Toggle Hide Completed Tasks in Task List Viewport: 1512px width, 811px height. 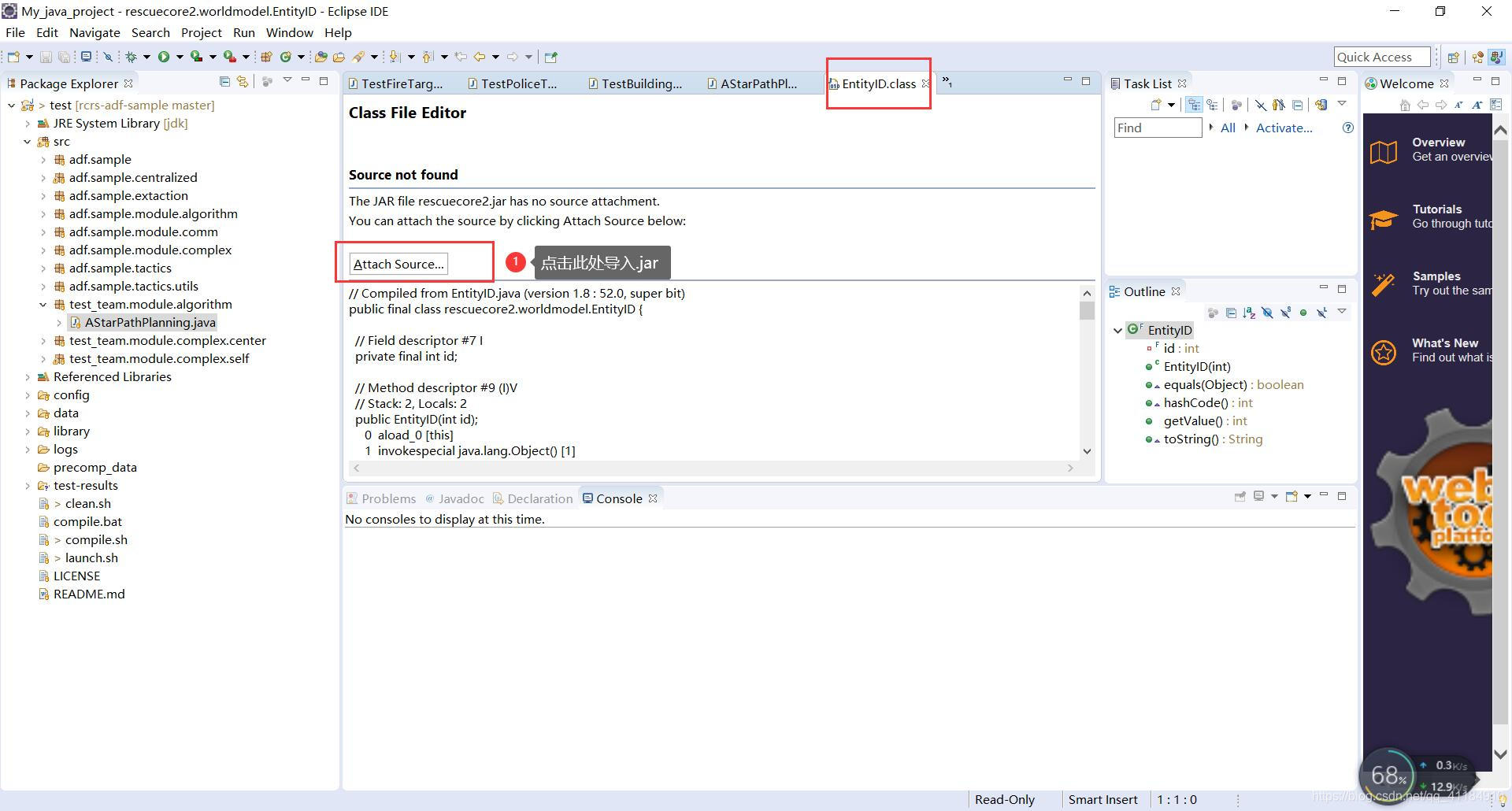[1261, 105]
